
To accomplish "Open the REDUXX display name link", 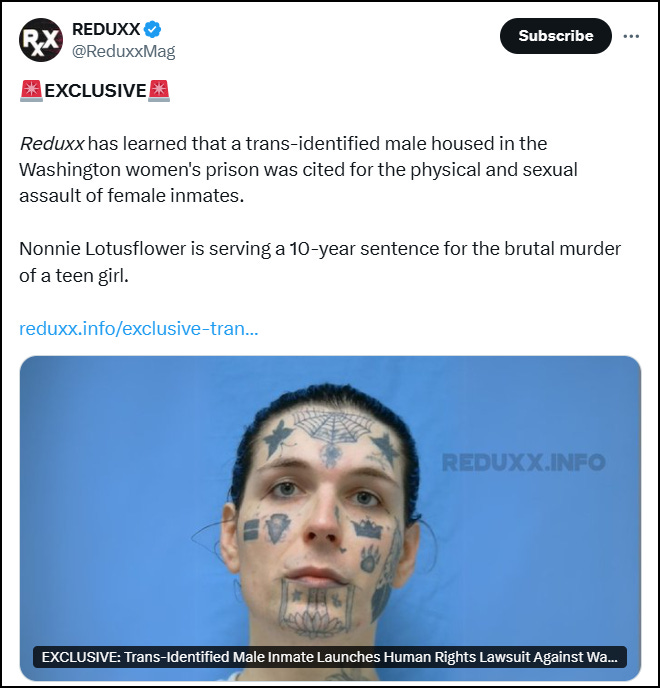I will click(106, 29).
